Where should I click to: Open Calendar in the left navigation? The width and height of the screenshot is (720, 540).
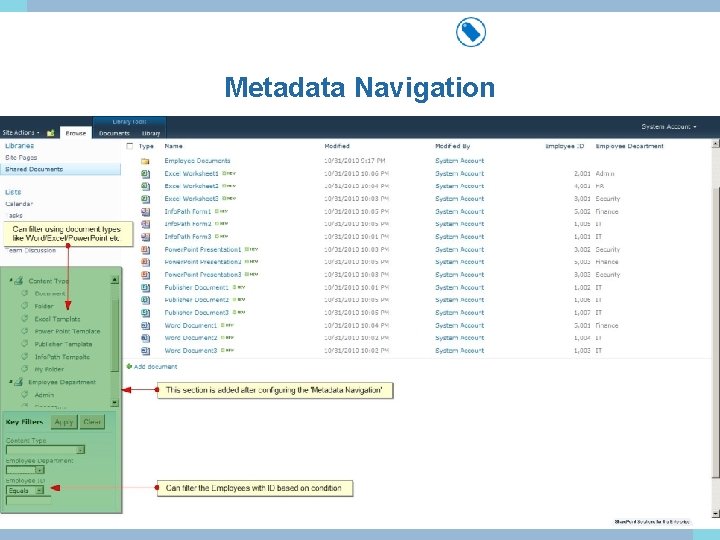click(x=19, y=203)
